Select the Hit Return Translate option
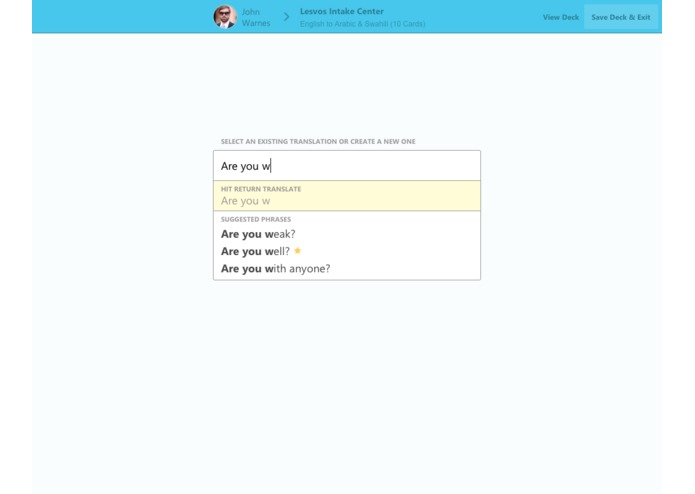The height and width of the screenshot is (494, 695). tap(347, 195)
